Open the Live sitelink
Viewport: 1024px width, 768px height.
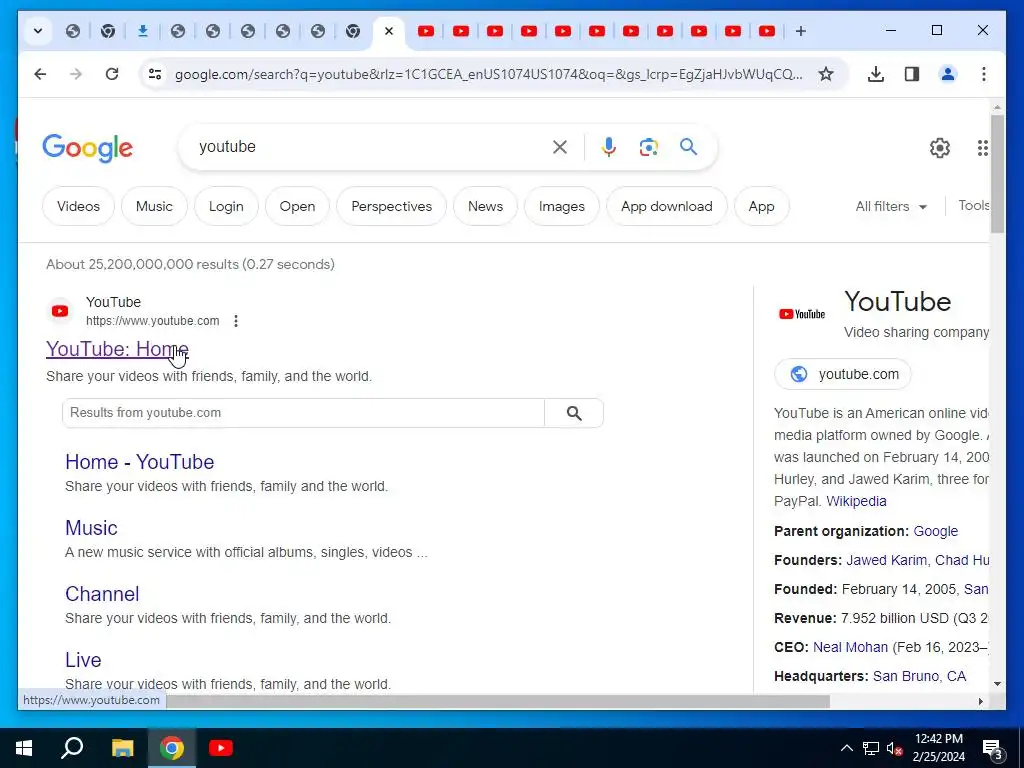(83, 660)
